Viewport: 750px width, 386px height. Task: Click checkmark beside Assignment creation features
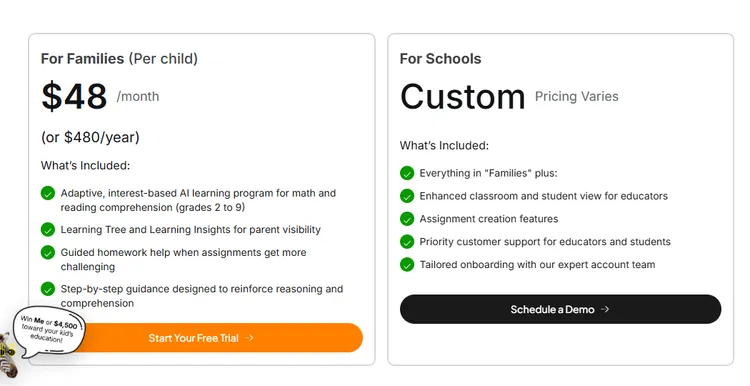[x=407, y=219]
